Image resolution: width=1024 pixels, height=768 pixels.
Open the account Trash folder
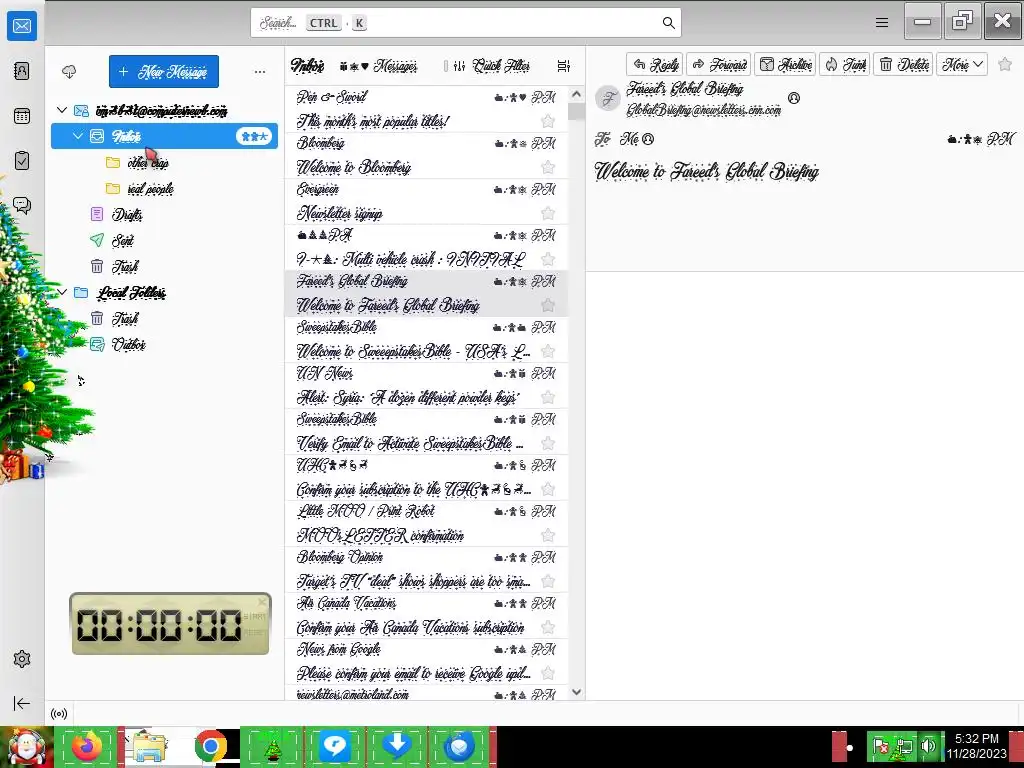124,266
